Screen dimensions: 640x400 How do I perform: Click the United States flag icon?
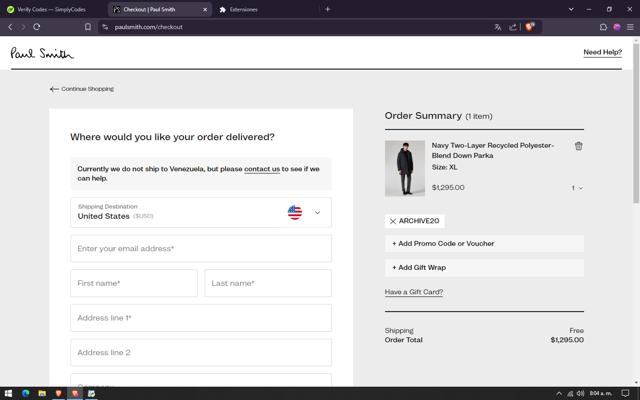[295, 212]
